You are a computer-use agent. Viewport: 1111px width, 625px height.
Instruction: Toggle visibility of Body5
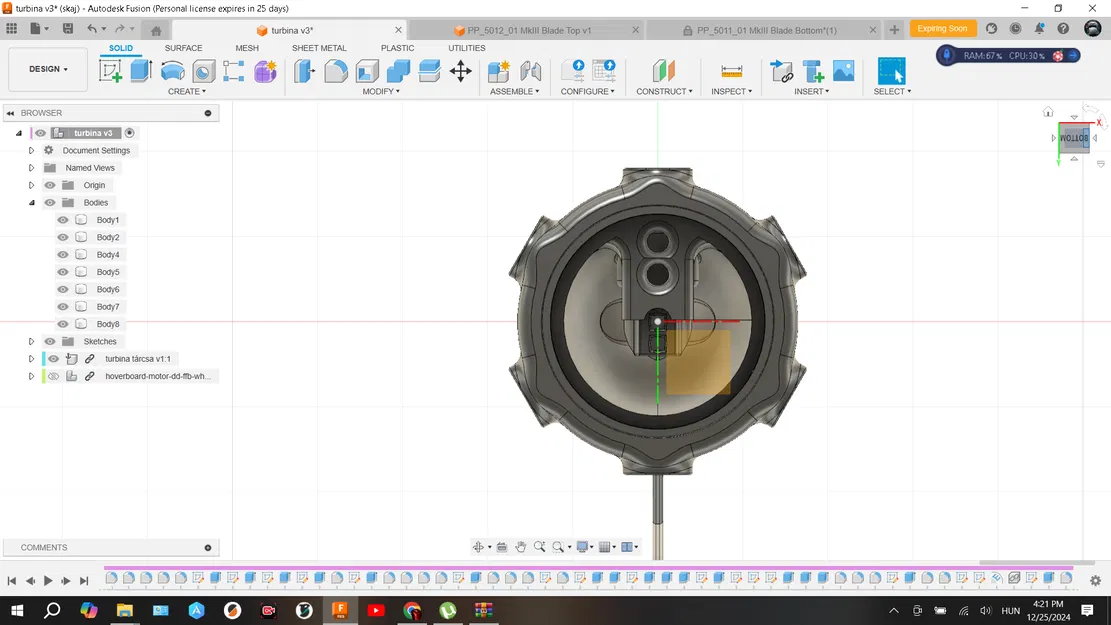pos(63,272)
